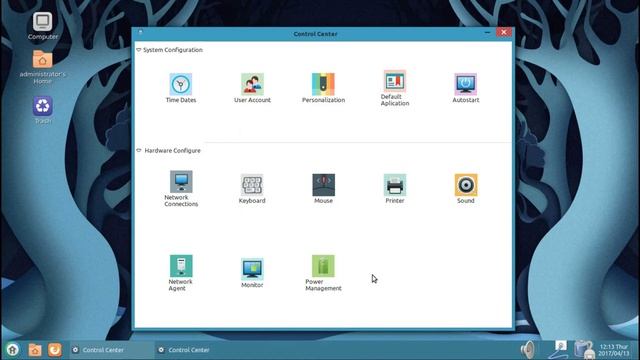Open Power Management settings
The image size is (640, 360).
point(323,273)
